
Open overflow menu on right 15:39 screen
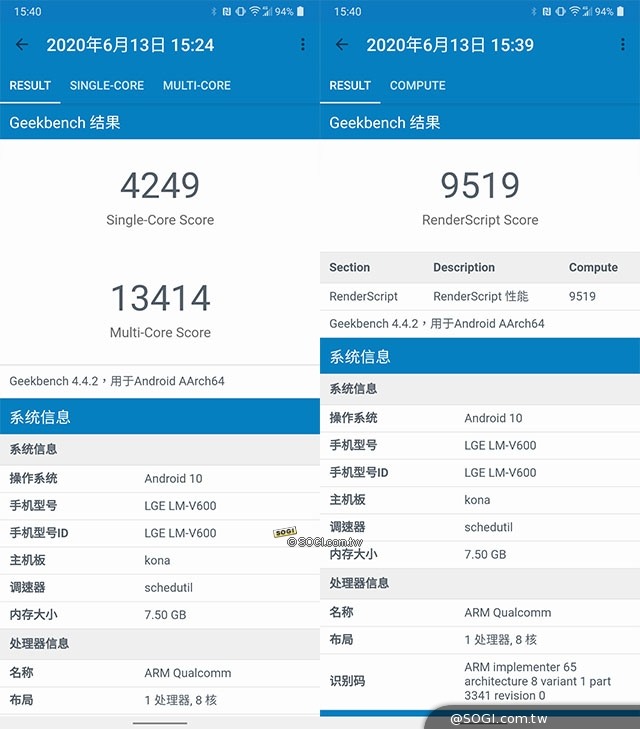[x=622, y=45]
